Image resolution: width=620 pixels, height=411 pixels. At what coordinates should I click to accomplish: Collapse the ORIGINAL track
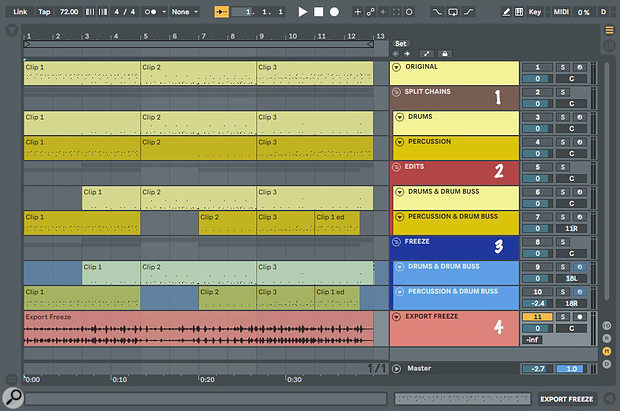[x=396, y=67]
